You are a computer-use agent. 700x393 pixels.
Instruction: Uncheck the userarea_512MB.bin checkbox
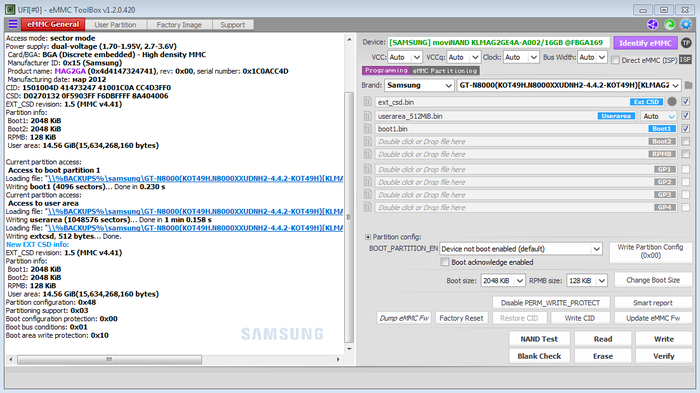click(686, 116)
